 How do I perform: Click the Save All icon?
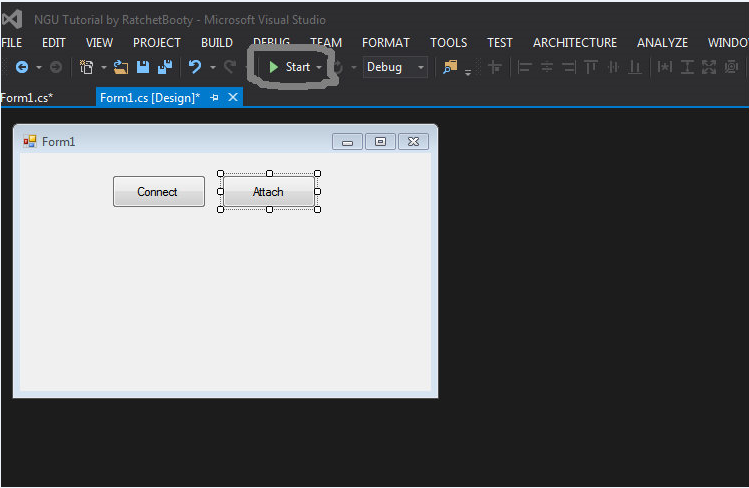click(165, 67)
